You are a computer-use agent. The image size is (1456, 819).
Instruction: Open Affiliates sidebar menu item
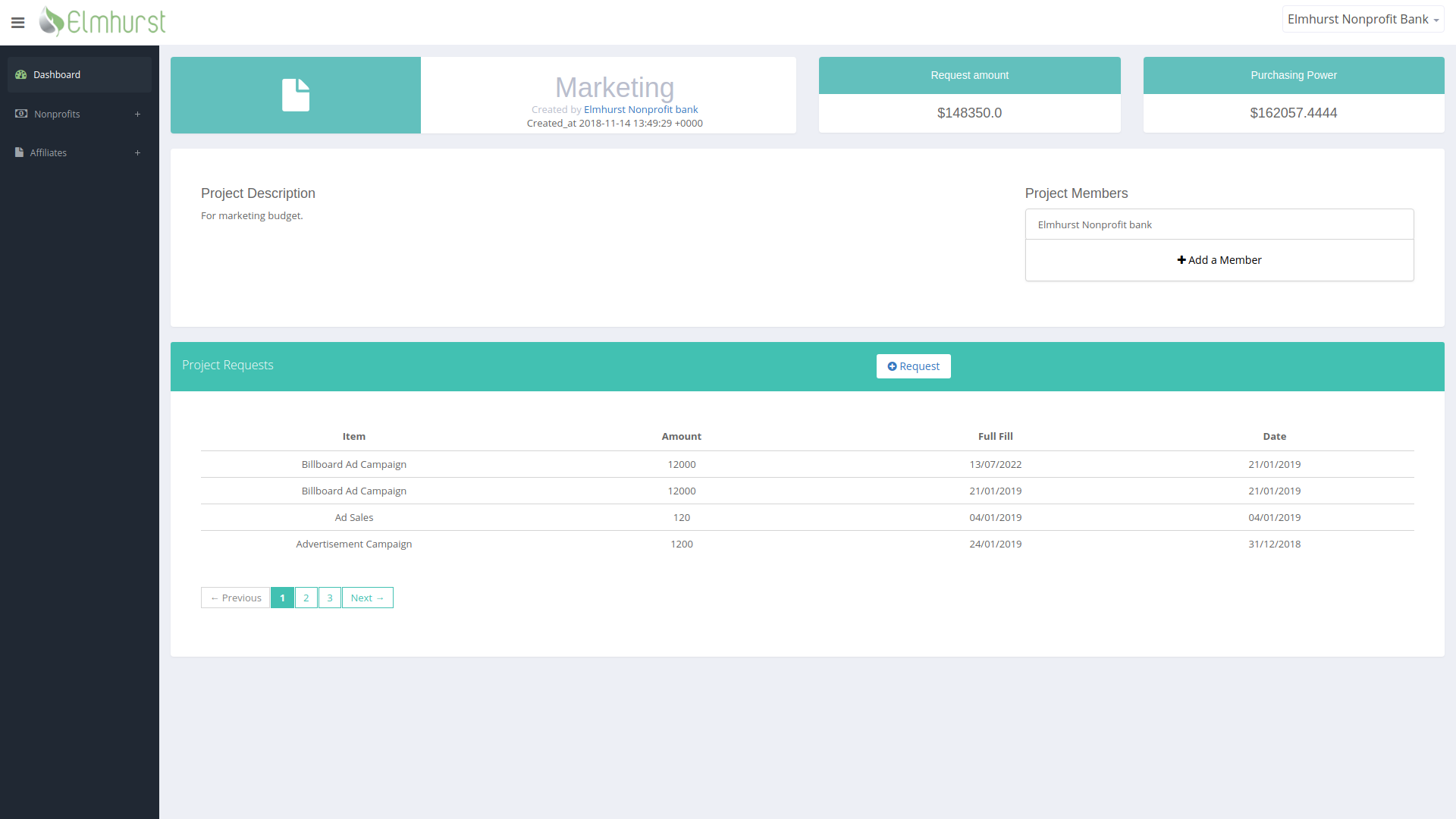click(80, 152)
